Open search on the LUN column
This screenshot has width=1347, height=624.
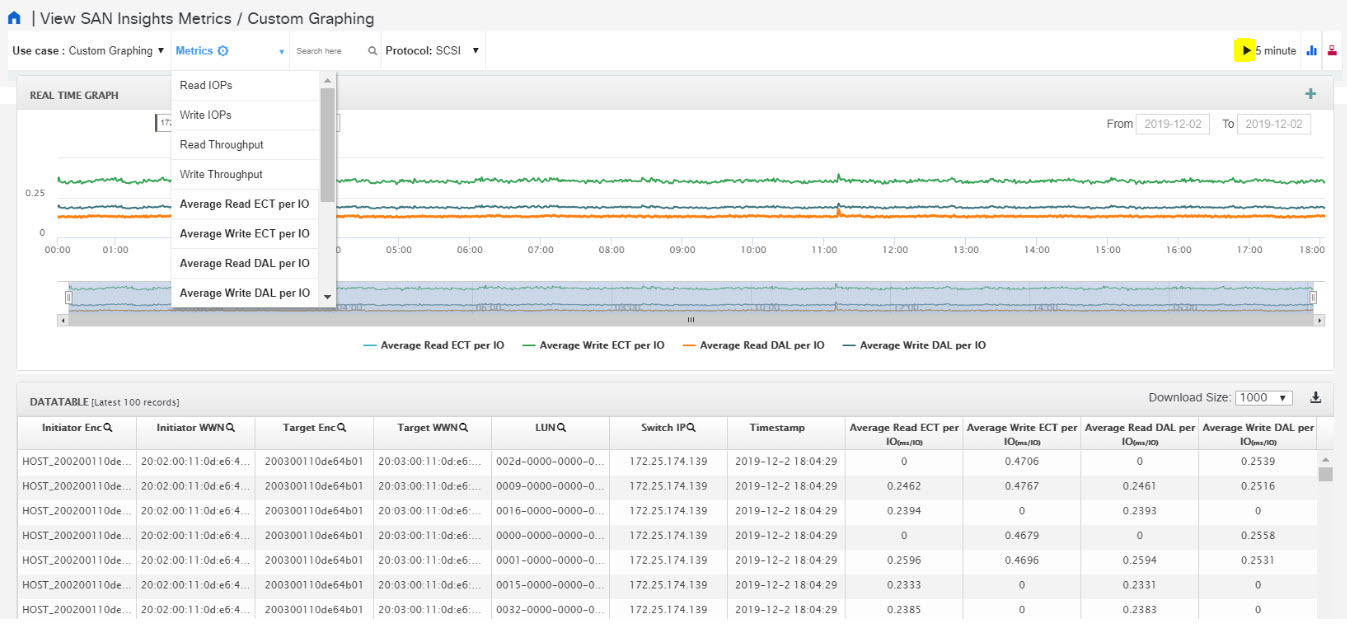click(562, 428)
